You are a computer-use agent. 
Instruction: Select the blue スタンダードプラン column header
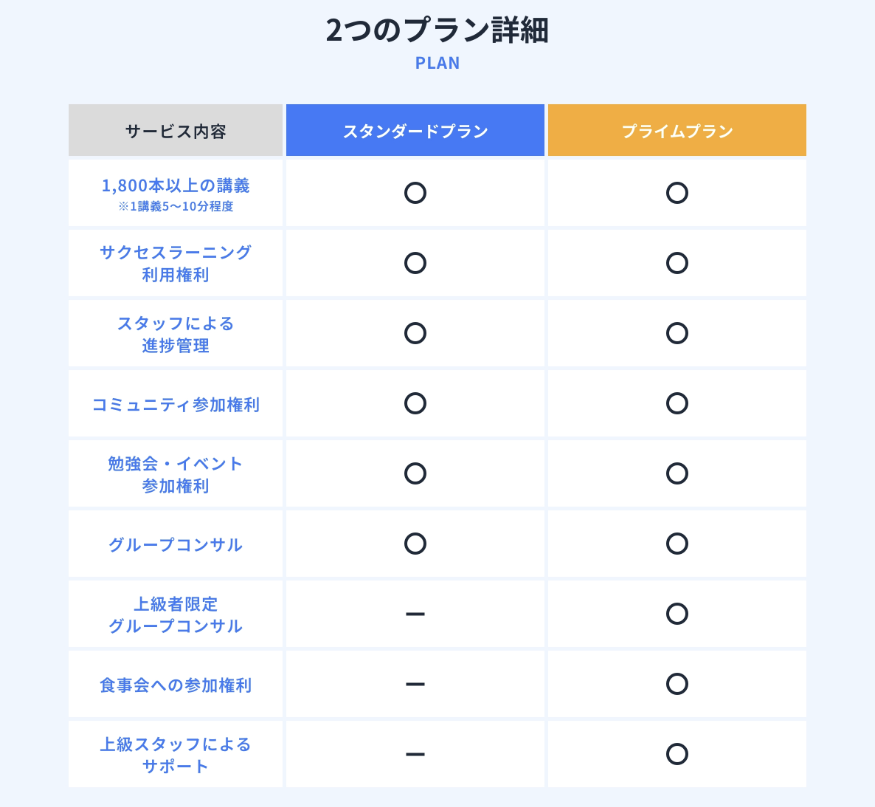click(415, 131)
